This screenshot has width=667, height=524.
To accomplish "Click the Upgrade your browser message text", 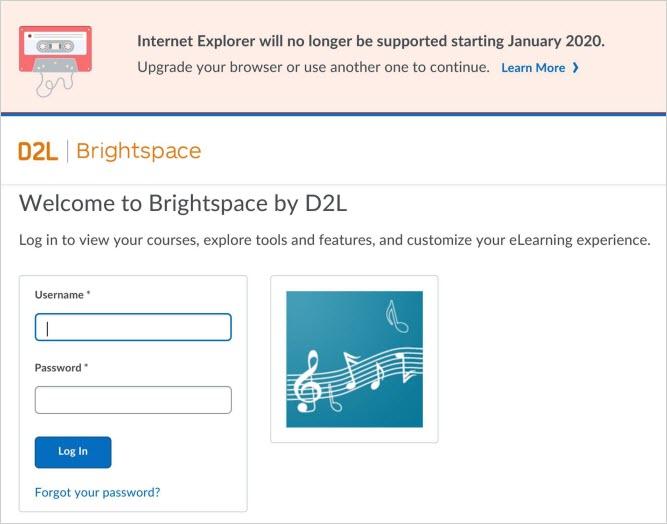I will click(313, 68).
